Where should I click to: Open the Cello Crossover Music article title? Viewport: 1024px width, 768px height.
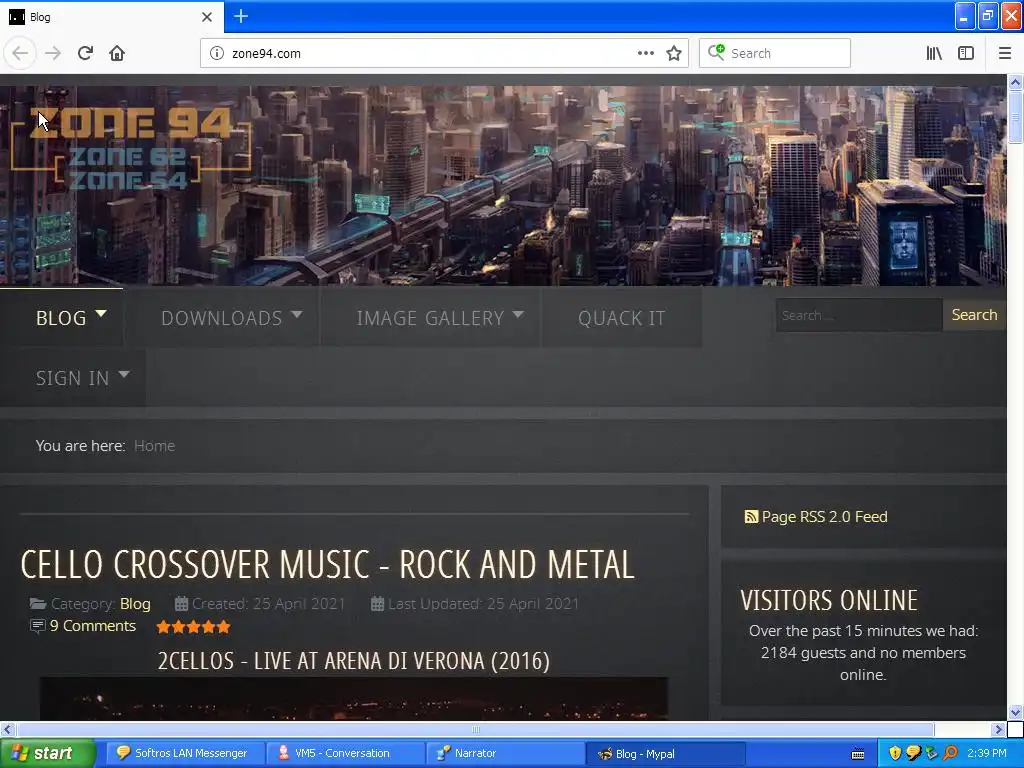pos(327,565)
